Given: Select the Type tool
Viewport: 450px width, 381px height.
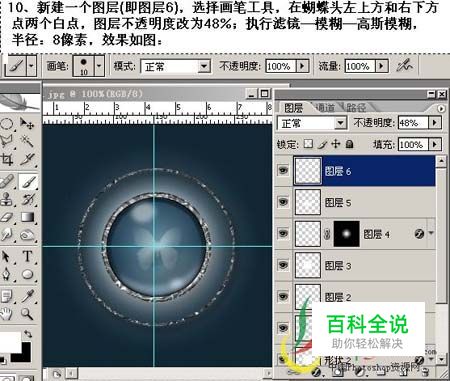Looking at the screenshot, I should coord(27,257).
